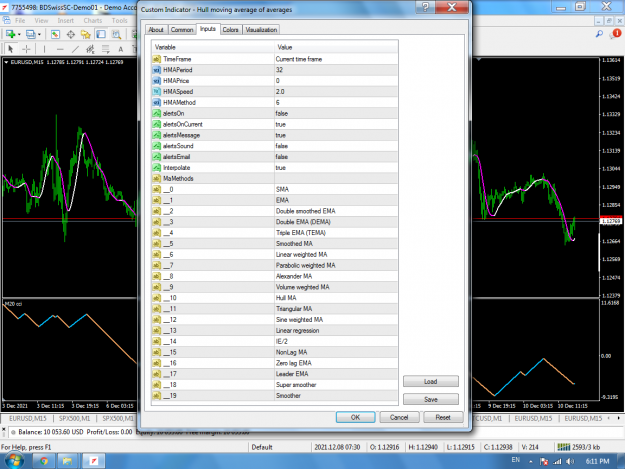625x469 pixels.
Task: Switch to the SPX500,M1 chart tab
Action: tap(75, 418)
